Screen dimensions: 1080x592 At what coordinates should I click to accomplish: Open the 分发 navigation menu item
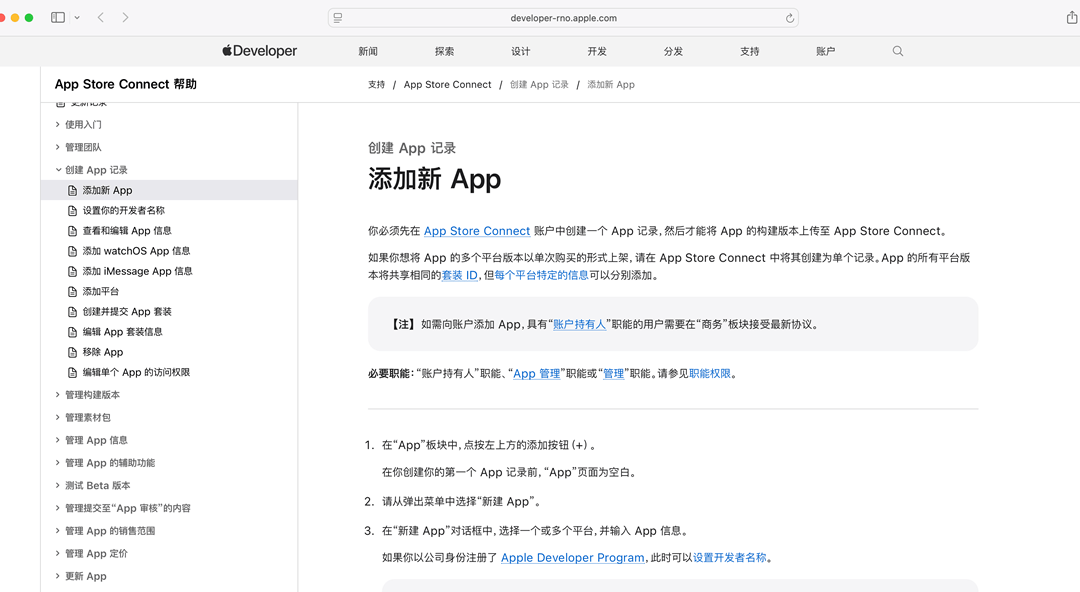pos(673,51)
